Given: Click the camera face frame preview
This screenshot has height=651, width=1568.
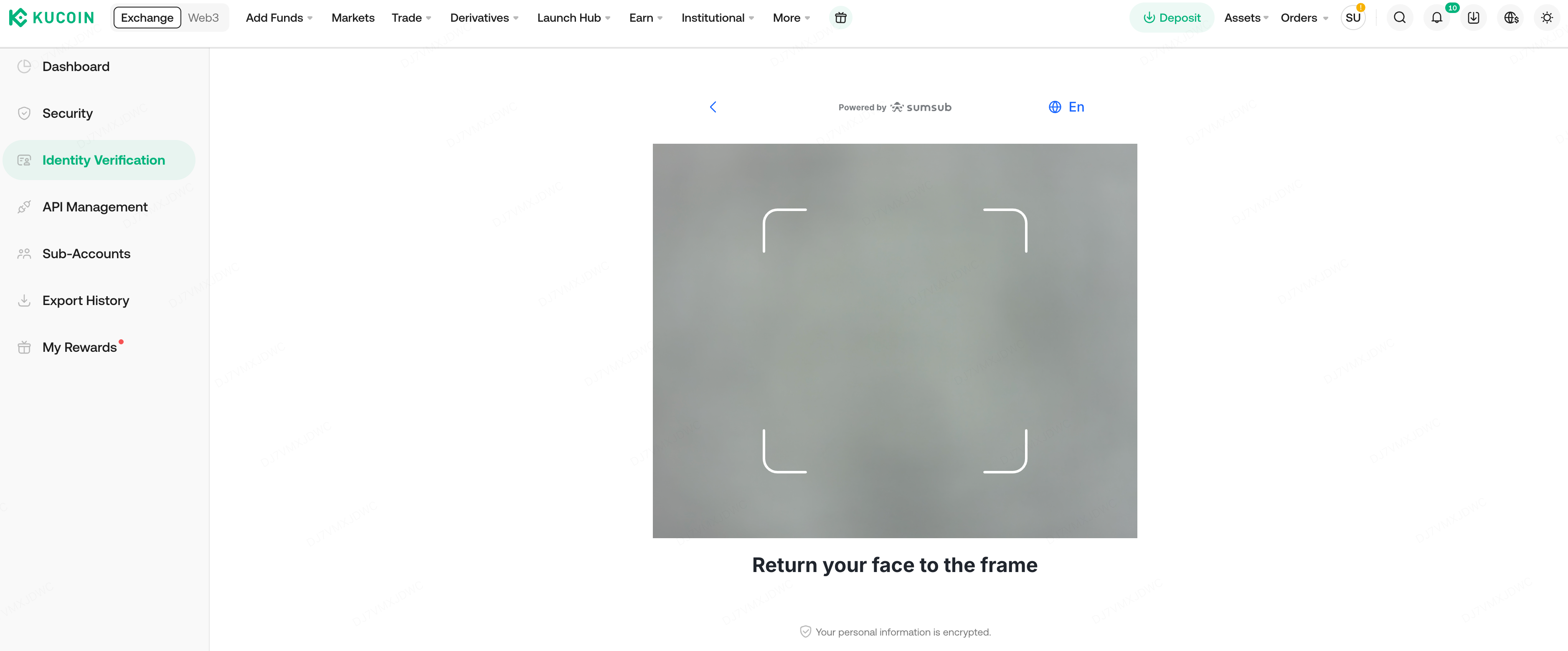Looking at the screenshot, I should click(x=894, y=341).
